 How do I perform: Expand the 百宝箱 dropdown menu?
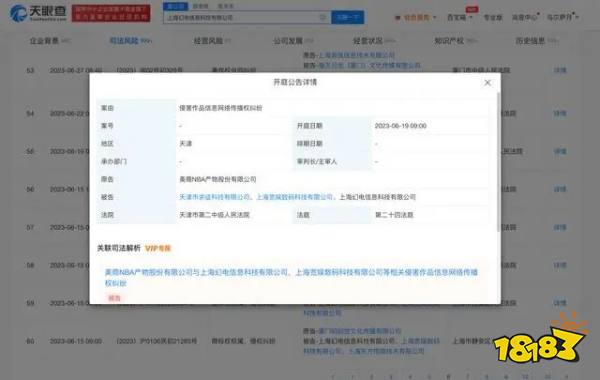pos(460,18)
